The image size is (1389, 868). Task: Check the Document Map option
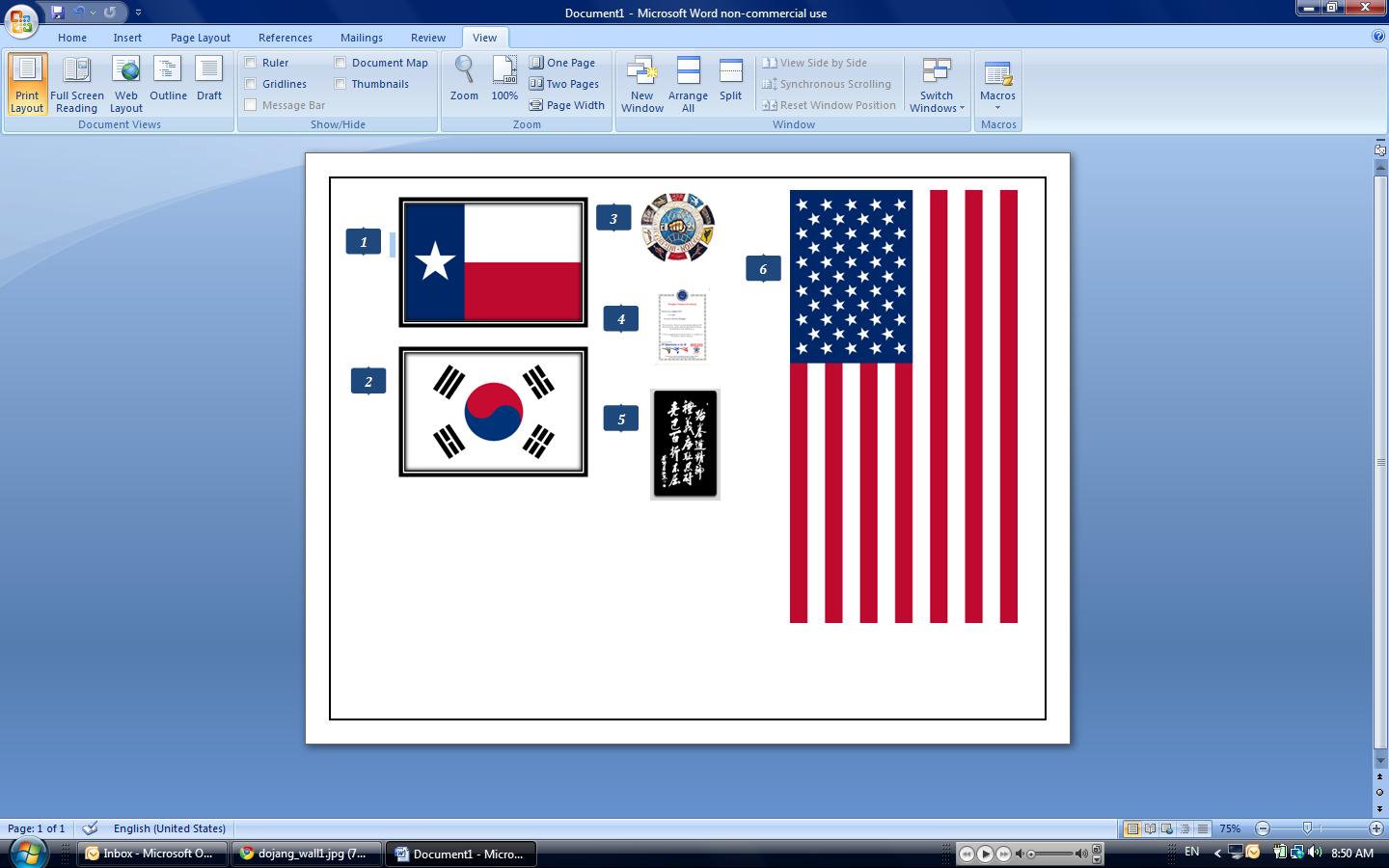pyautogui.click(x=340, y=63)
